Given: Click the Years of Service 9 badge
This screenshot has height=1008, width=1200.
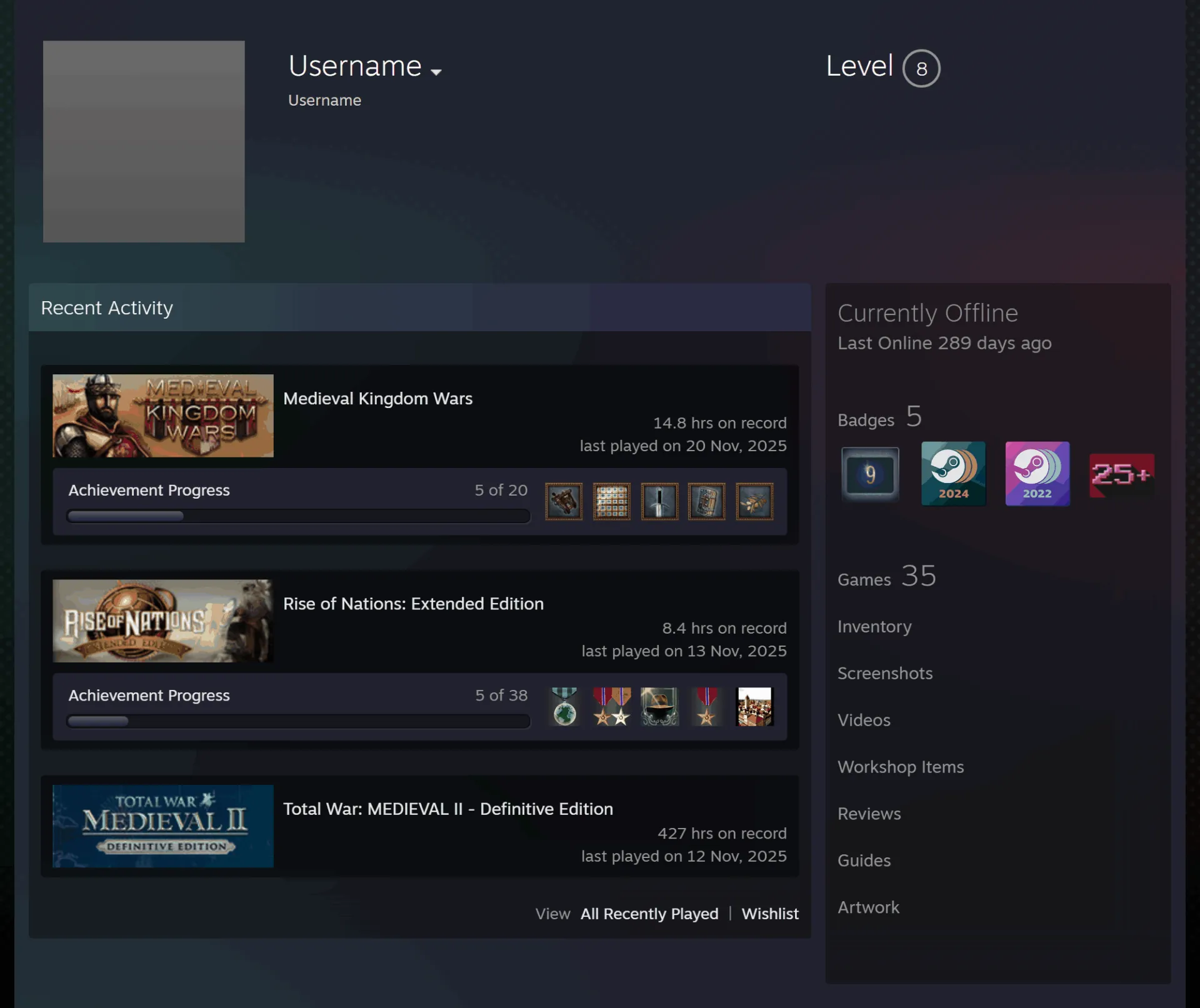Looking at the screenshot, I should coord(870,474).
